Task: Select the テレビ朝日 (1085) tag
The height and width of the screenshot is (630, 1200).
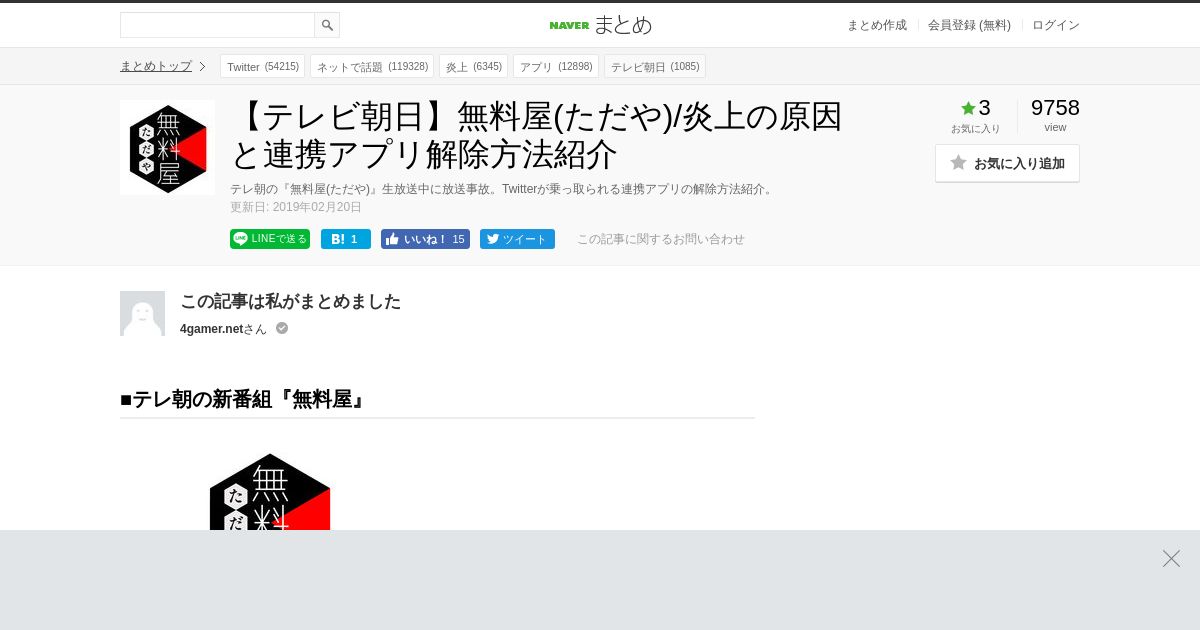Action: coord(655,66)
